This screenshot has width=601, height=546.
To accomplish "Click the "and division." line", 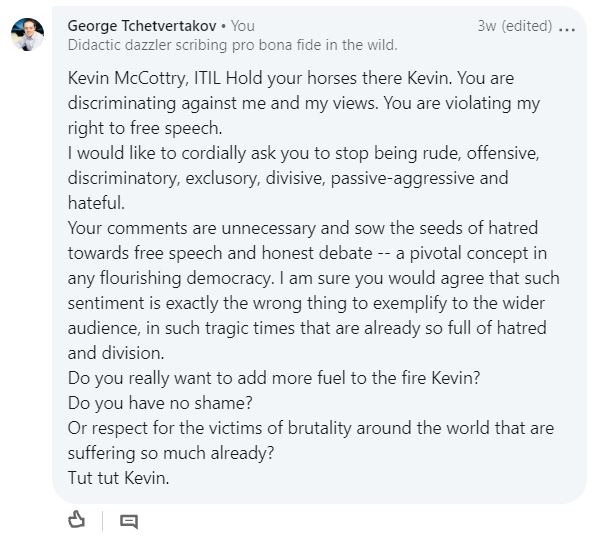I will point(116,353).
